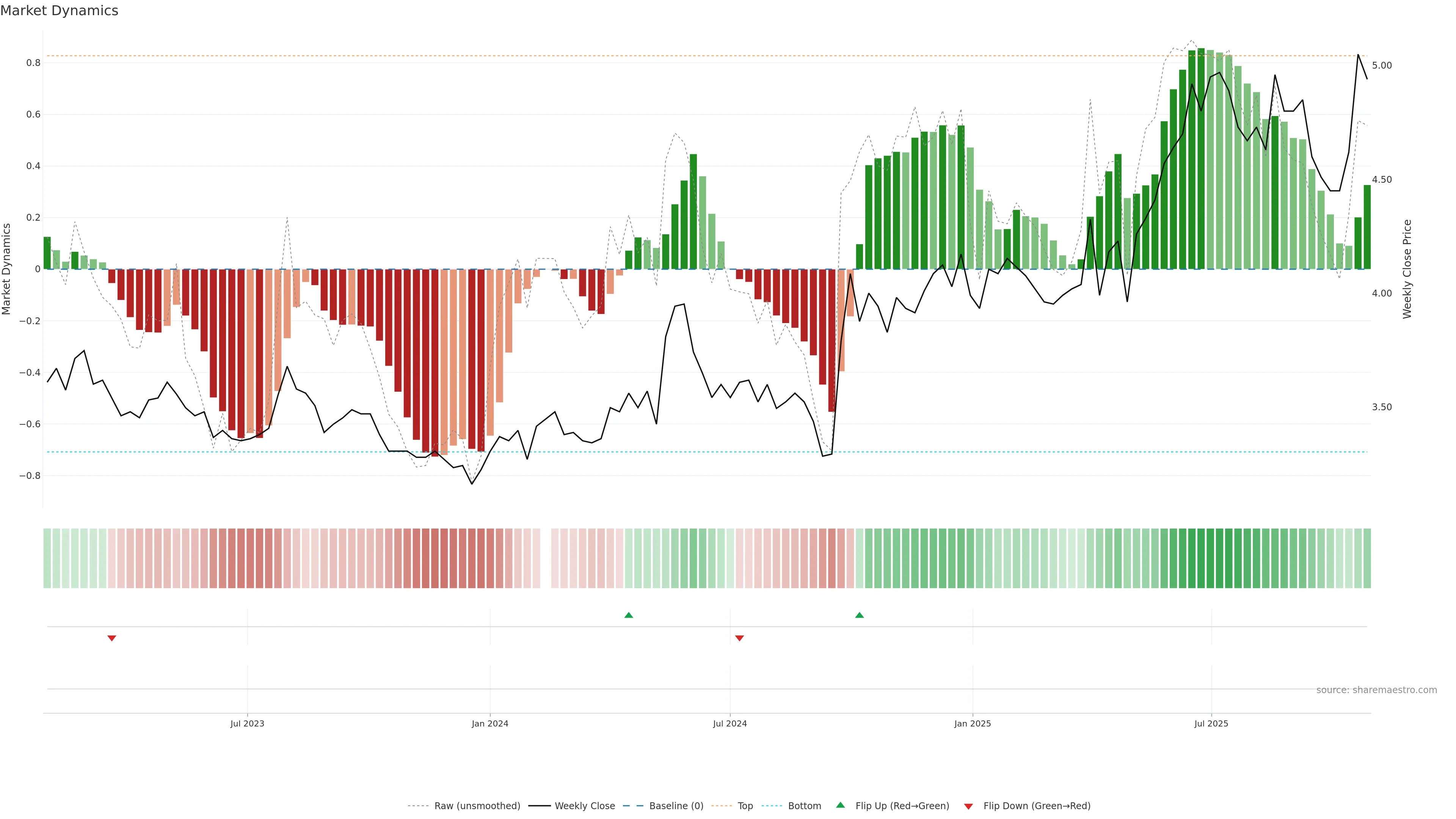Click the Jul 2023 x-axis label
This screenshot has width=1456, height=819.
click(247, 723)
